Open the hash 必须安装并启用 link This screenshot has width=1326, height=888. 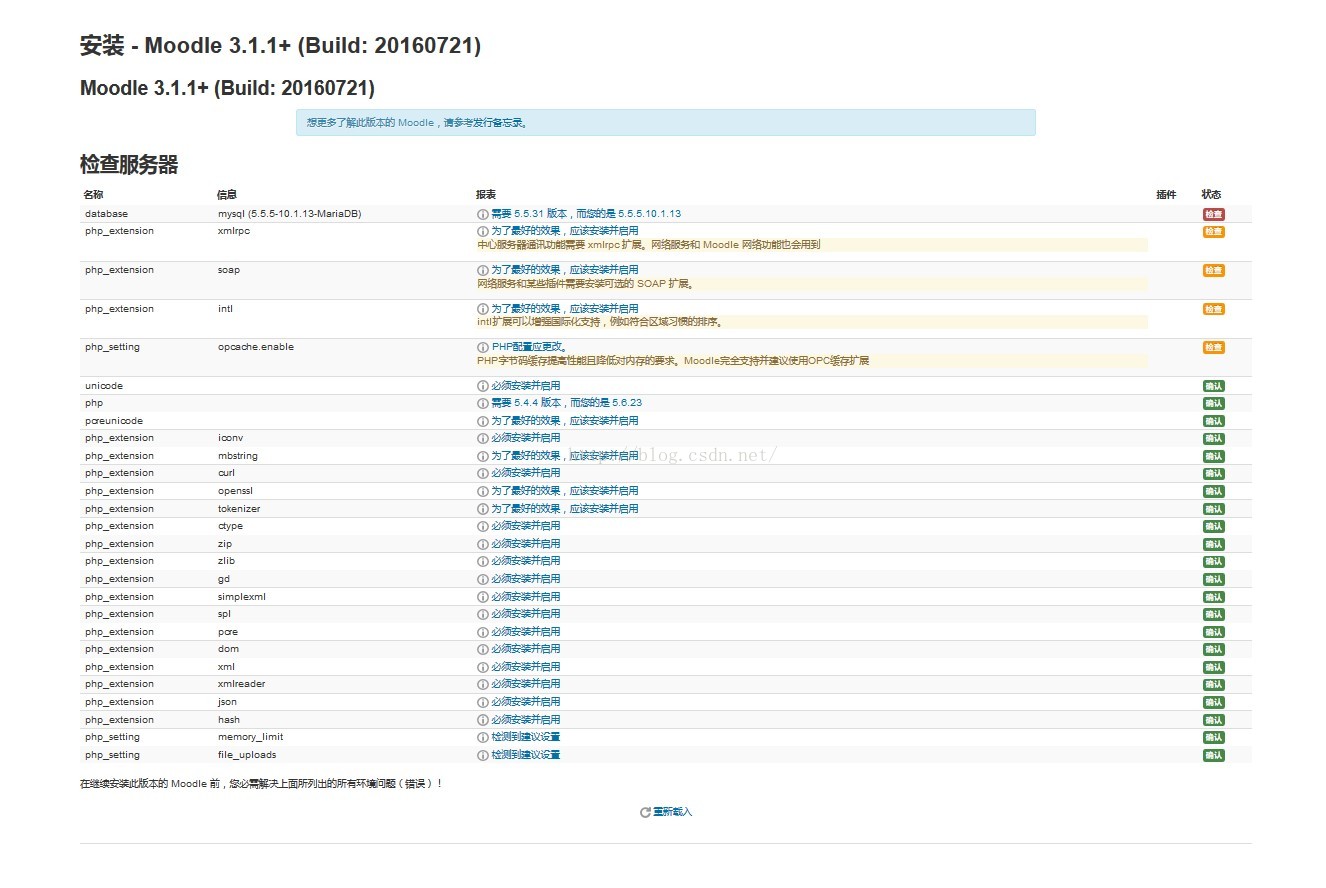pos(526,720)
